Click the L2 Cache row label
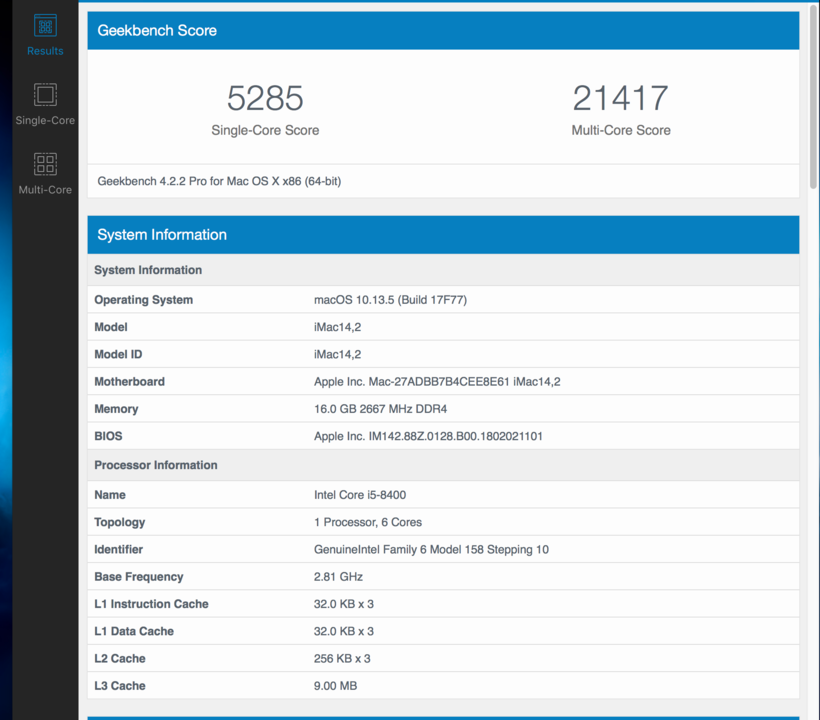820x720 pixels. 120,658
